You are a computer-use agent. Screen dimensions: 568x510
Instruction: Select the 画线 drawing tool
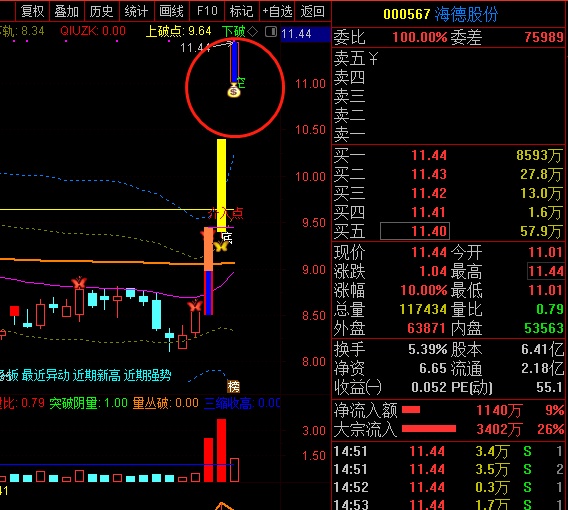click(x=171, y=11)
